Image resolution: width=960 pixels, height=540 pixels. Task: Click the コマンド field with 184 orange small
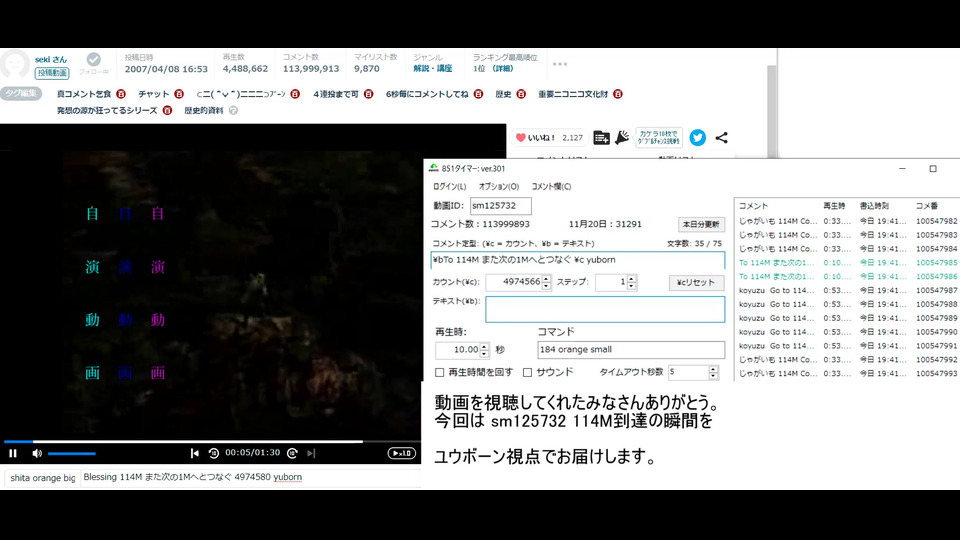(x=631, y=350)
